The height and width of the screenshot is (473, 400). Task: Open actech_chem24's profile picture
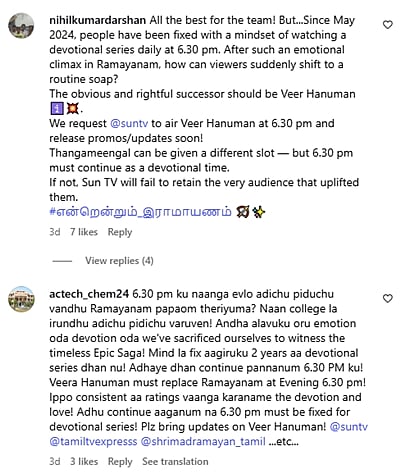tap(21, 299)
